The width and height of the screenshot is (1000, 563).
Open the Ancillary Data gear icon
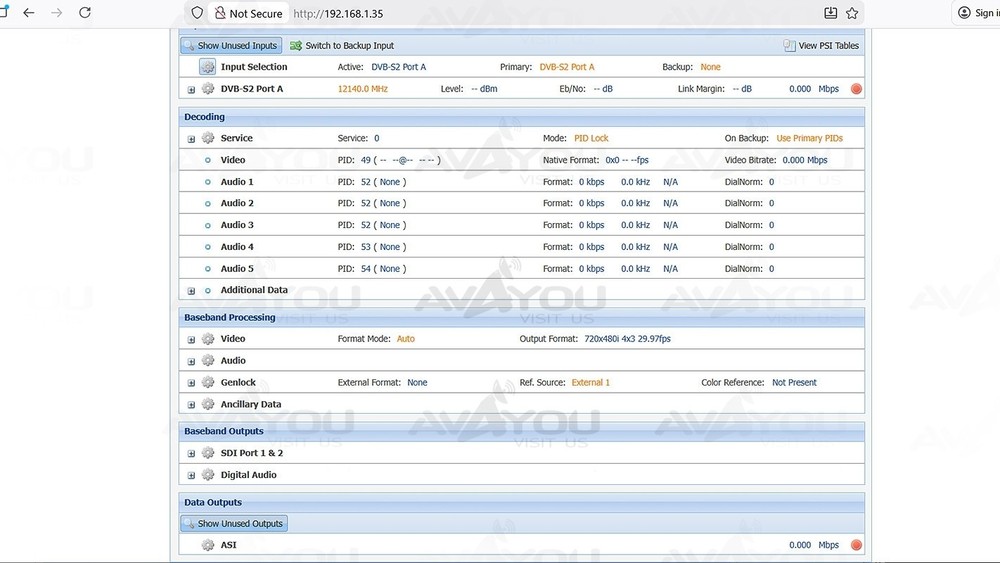208,405
